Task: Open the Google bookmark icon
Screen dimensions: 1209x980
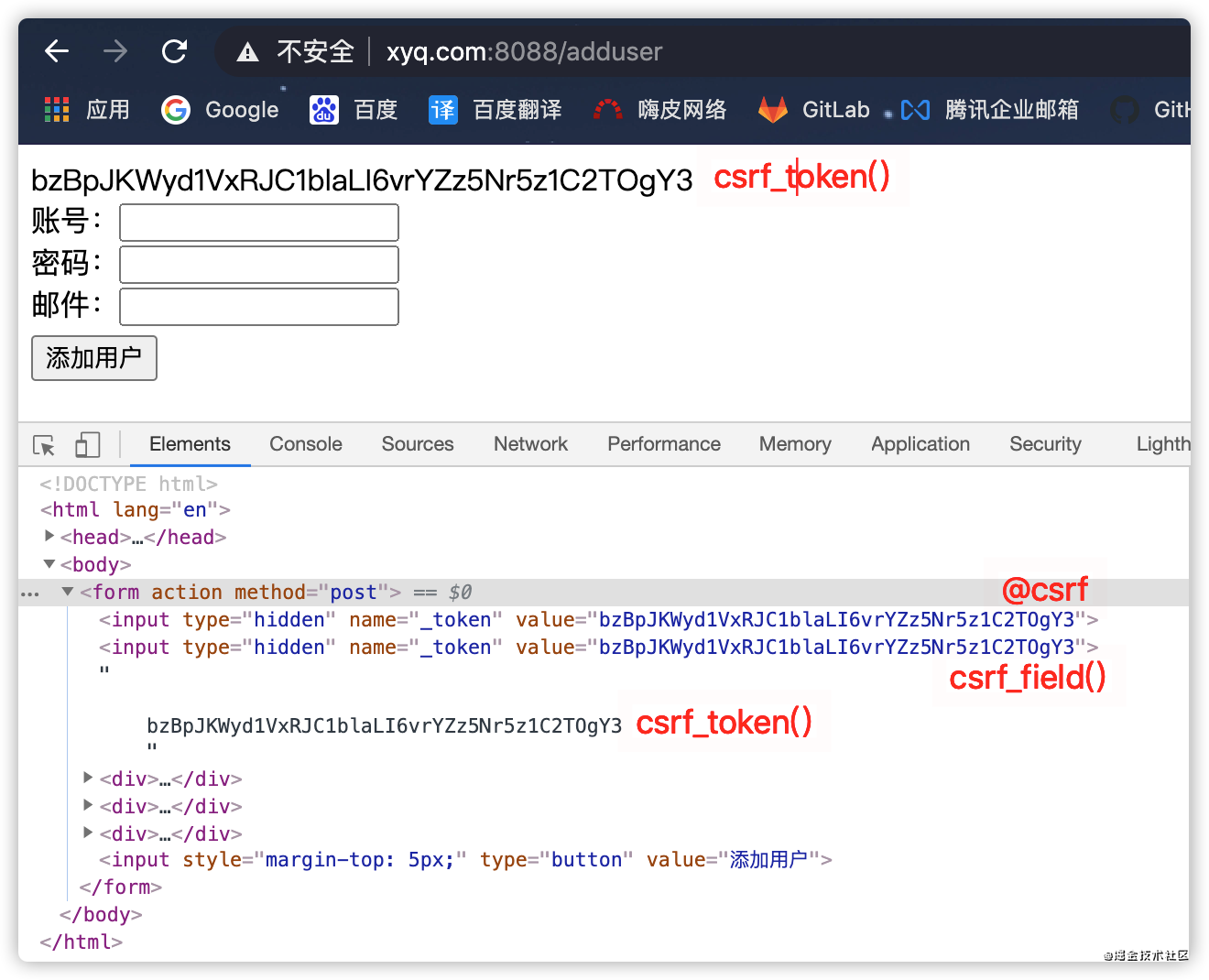Action: (x=175, y=110)
